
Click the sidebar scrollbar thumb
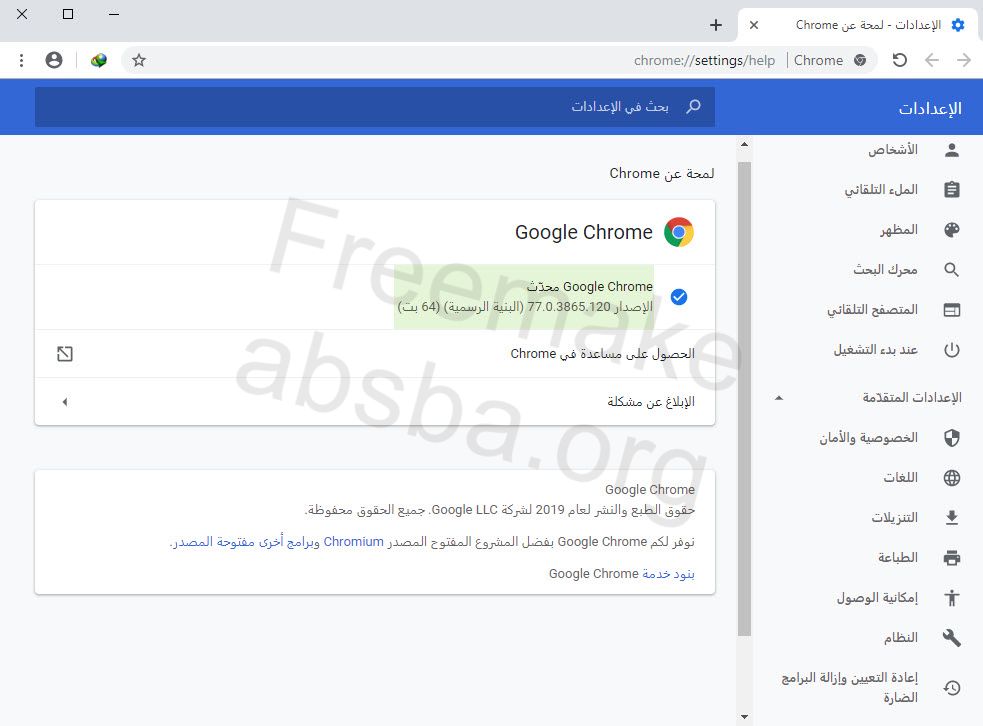coord(744,399)
